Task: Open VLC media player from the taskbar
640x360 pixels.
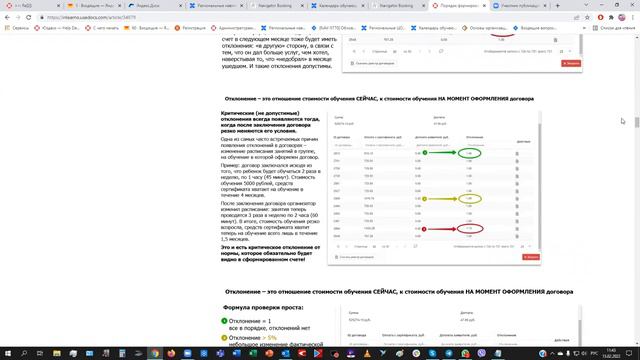Action: (367, 353)
